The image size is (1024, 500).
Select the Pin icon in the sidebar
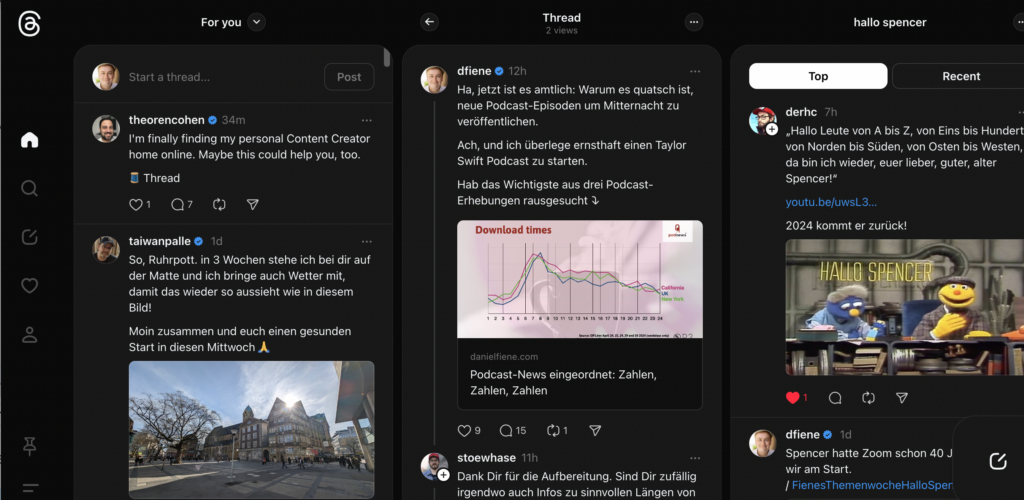(x=29, y=446)
